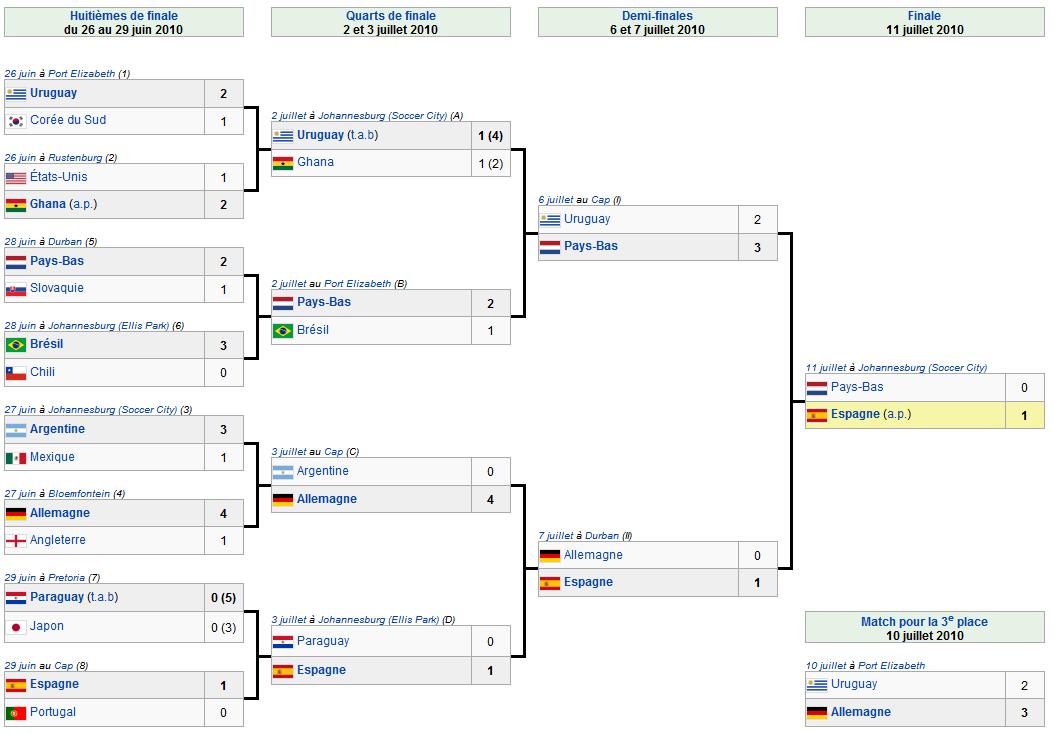Open the Quarts de finale header link
1054x734 pixels.
click(391, 15)
